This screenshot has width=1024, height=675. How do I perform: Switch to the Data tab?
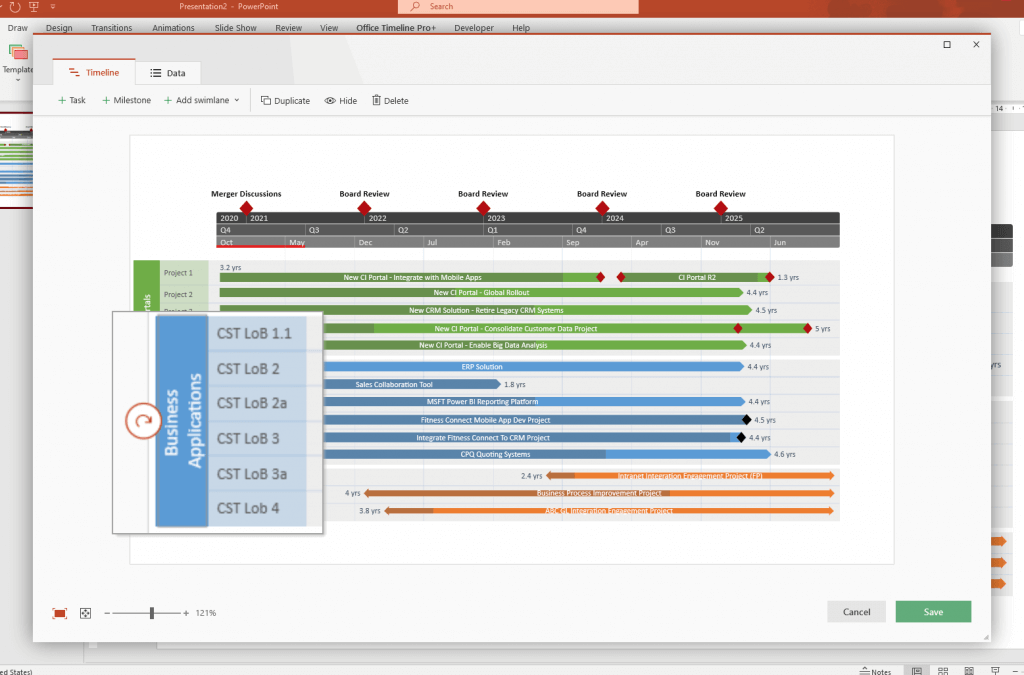pos(168,72)
